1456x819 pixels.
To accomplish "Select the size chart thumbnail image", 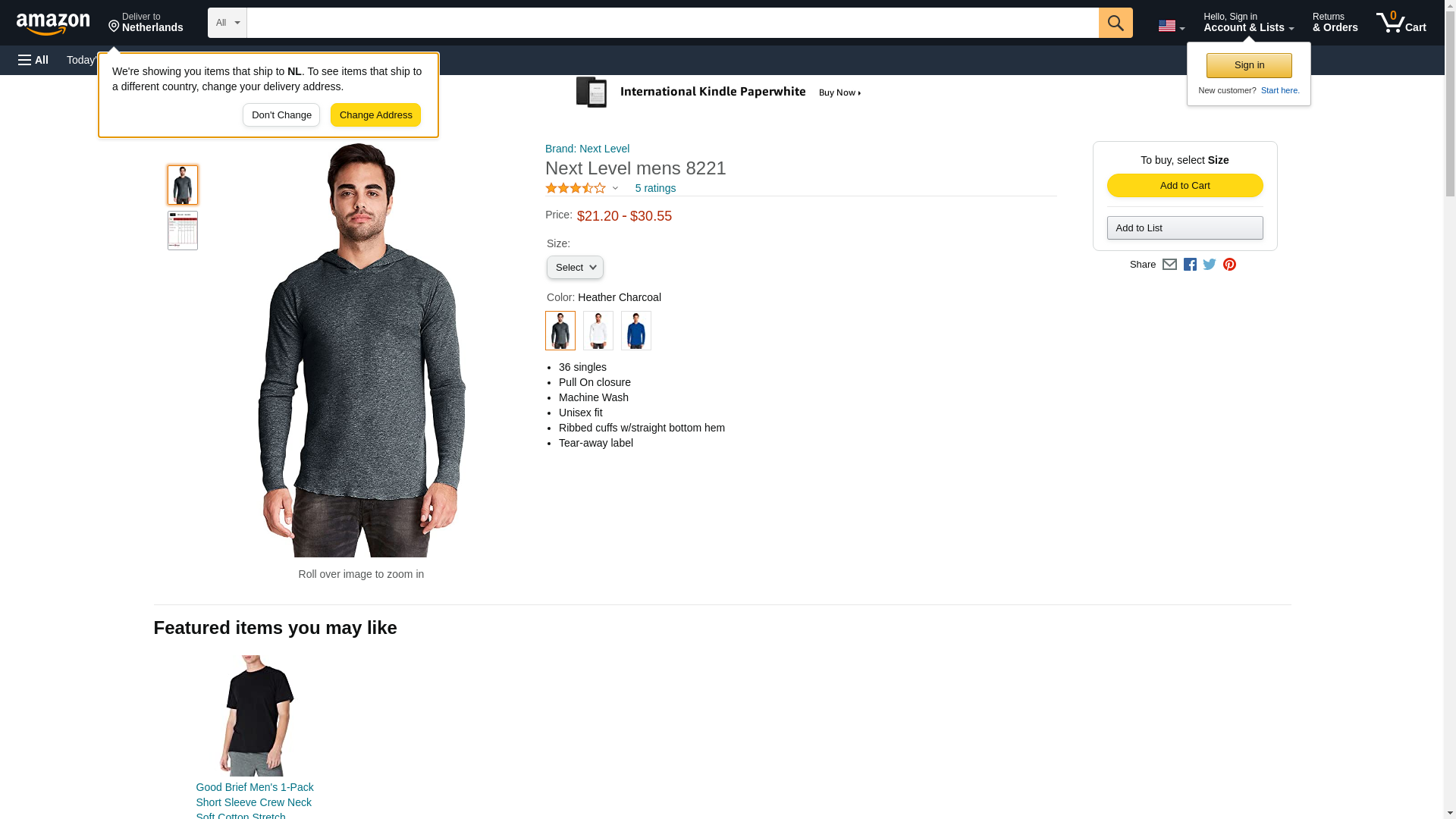I will (x=183, y=231).
